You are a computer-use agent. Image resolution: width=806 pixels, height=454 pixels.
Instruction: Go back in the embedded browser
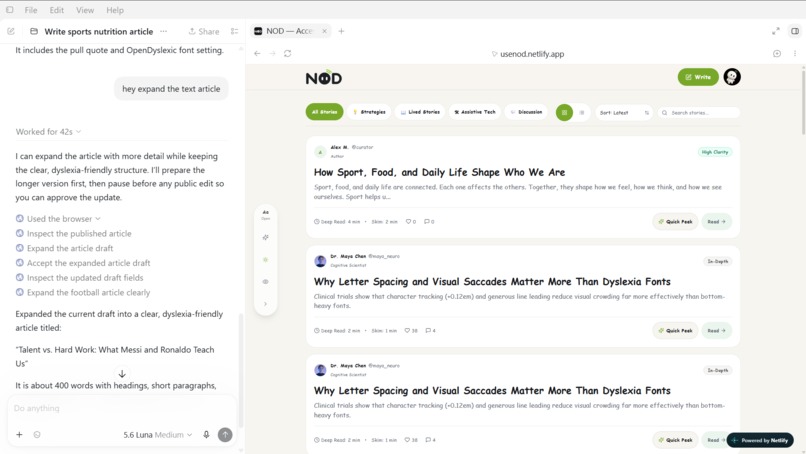(257, 53)
